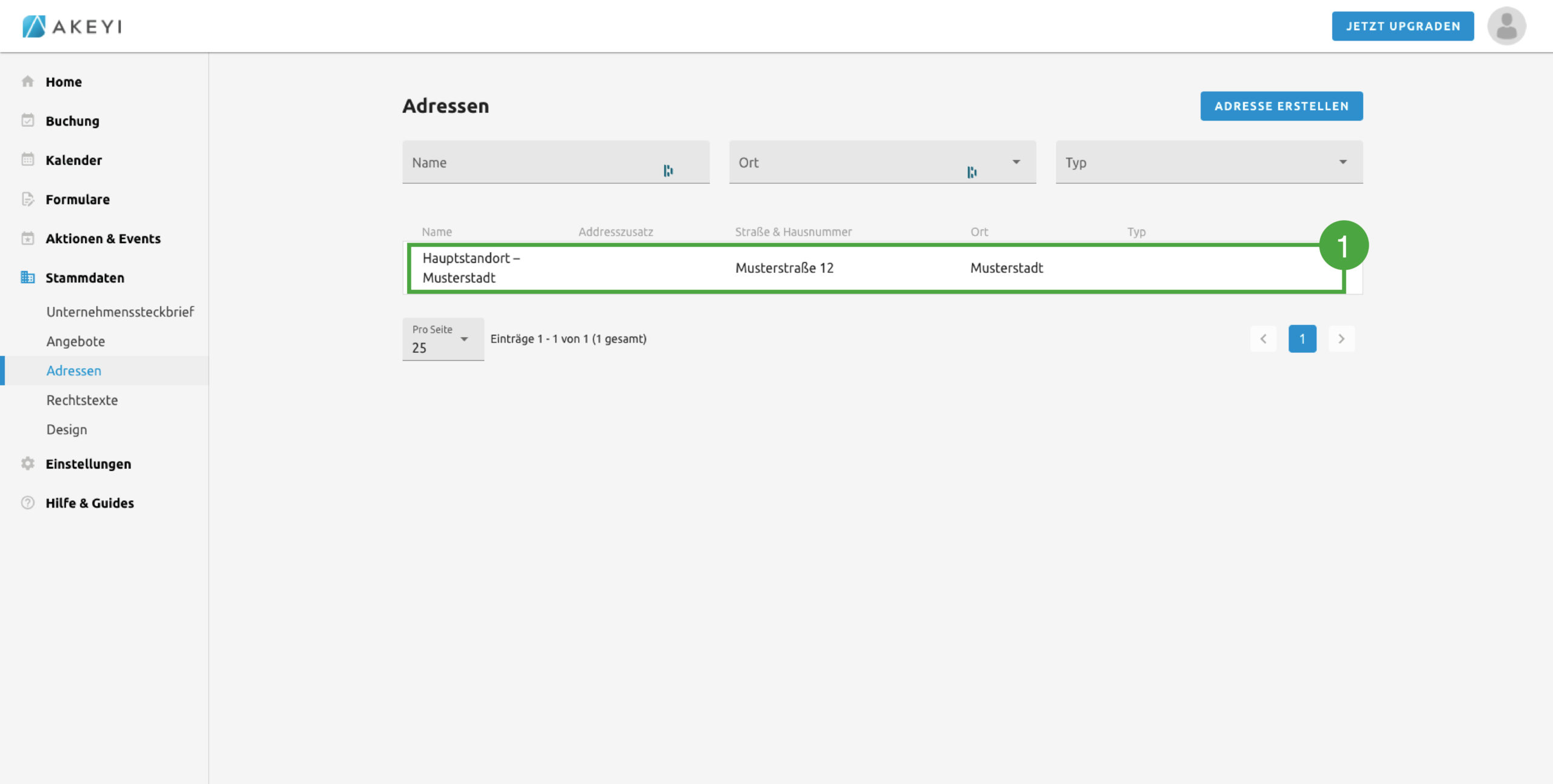This screenshot has height=784, width=1553.
Task: Go to the next page arrow
Action: point(1341,339)
